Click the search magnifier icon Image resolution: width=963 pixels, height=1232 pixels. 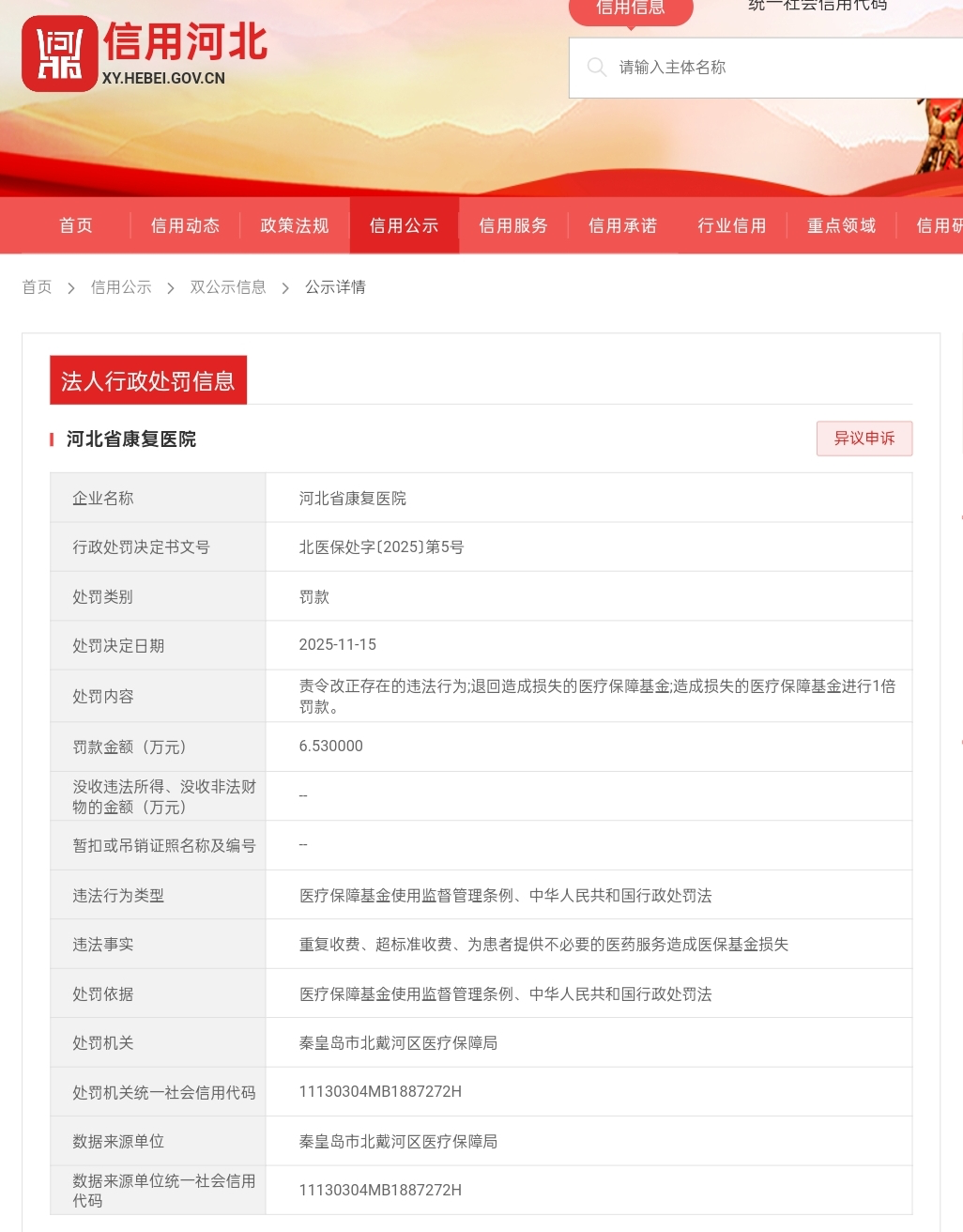[x=596, y=67]
